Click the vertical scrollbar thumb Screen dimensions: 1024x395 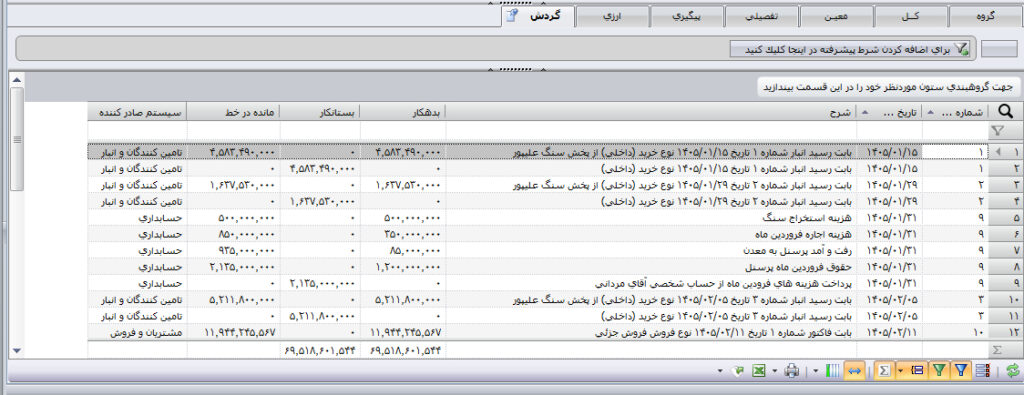(x=17, y=138)
